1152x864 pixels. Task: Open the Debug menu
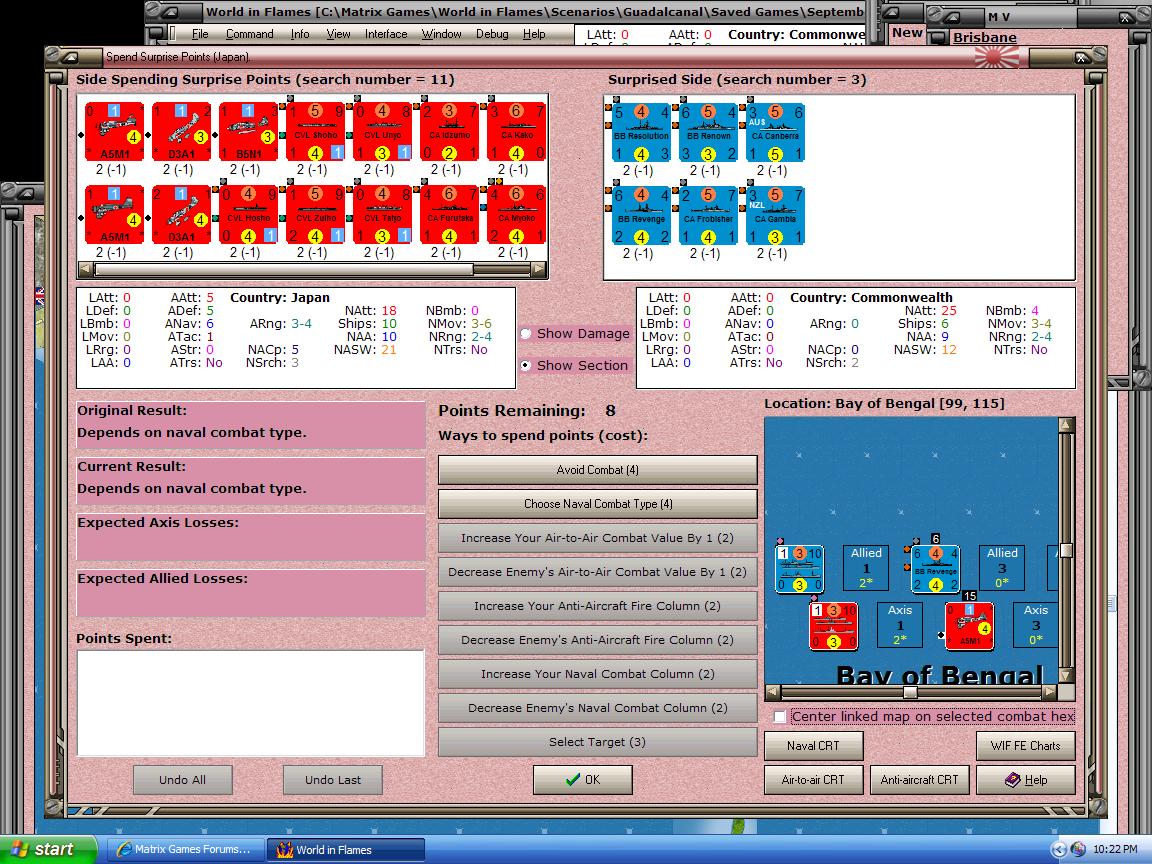(x=492, y=34)
